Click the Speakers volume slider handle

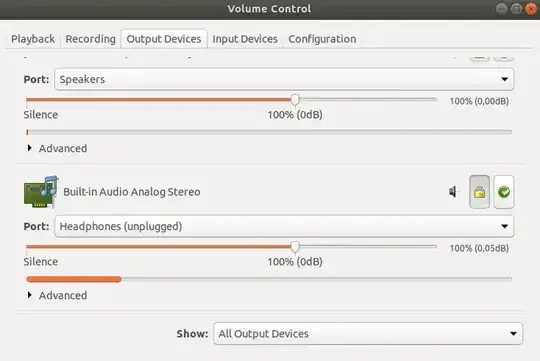[x=295, y=100]
